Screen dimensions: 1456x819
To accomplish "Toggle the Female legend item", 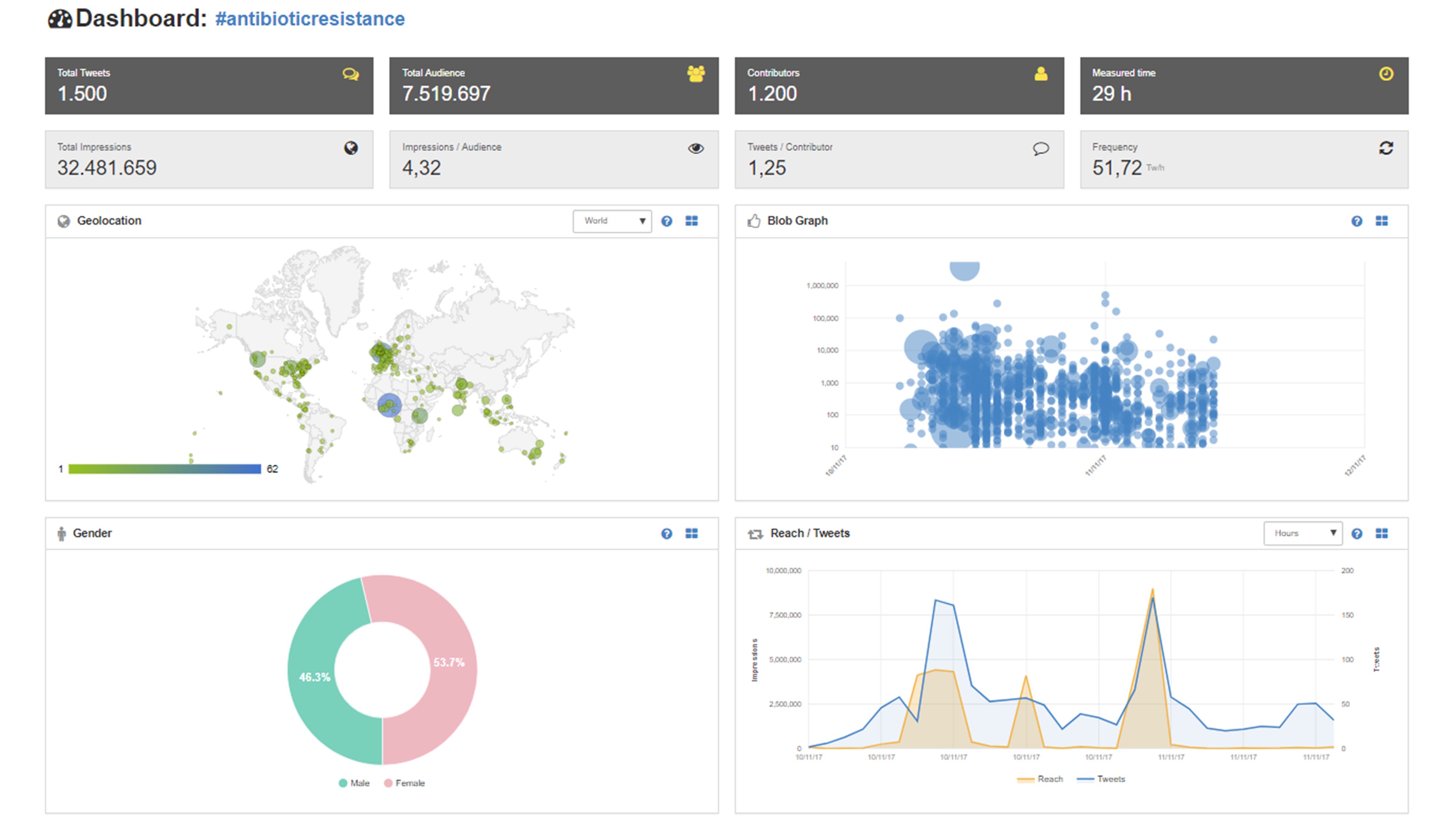I will [405, 783].
